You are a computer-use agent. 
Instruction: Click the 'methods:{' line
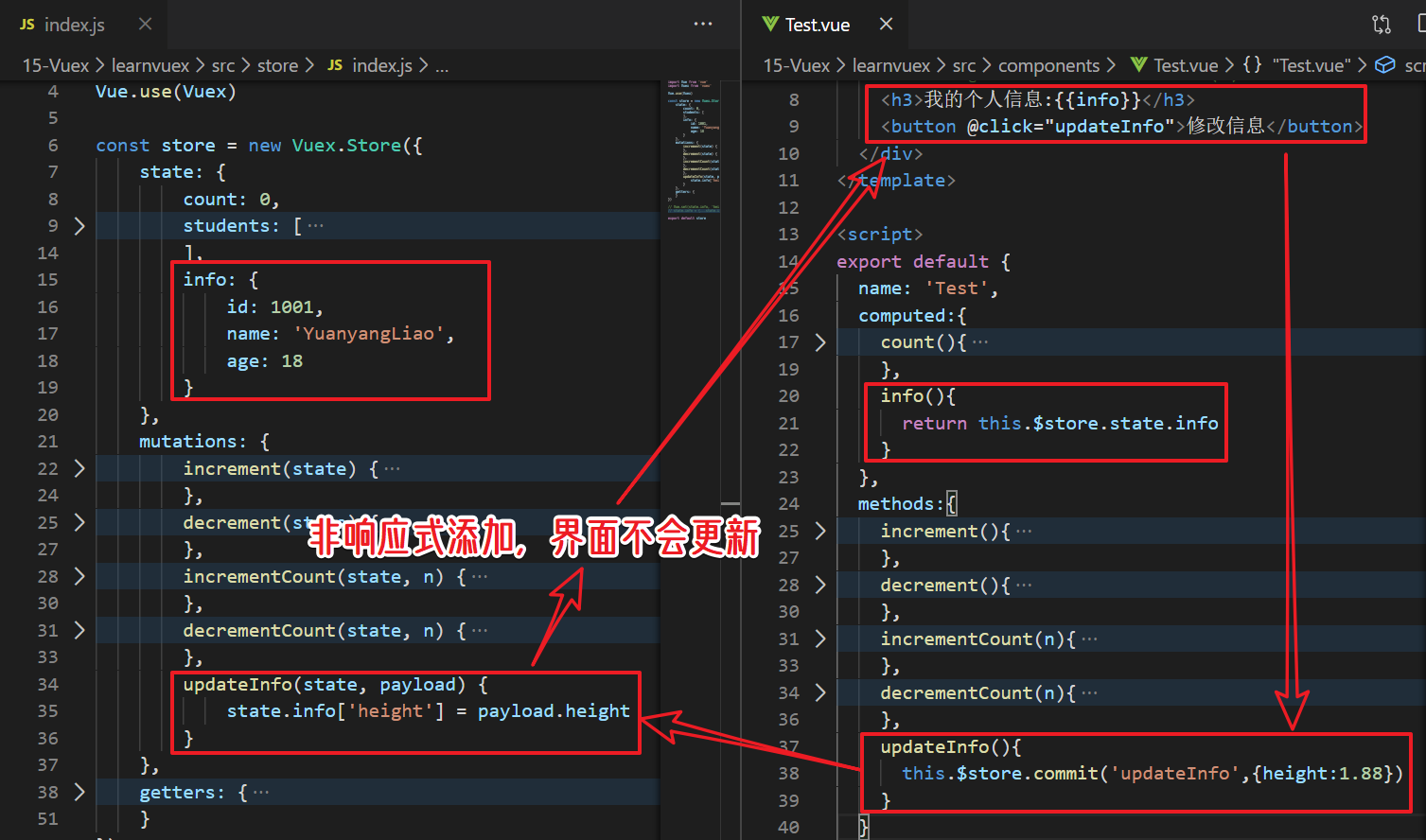907,504
